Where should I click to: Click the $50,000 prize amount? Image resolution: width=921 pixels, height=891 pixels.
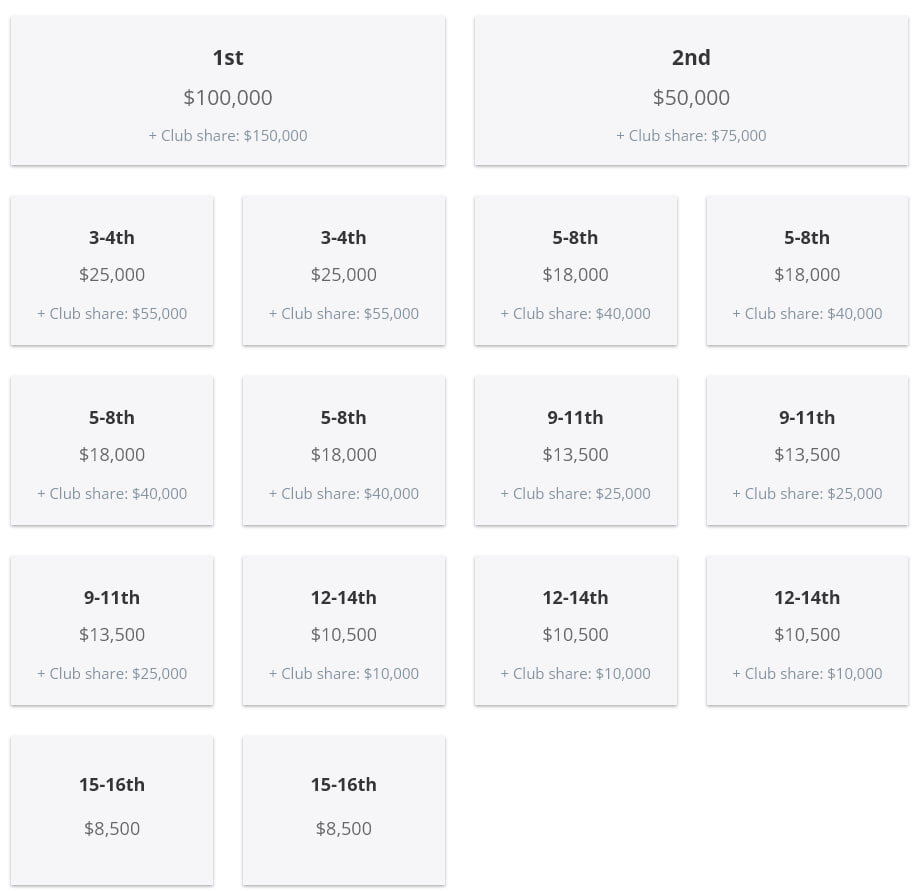tap(691, 97)
